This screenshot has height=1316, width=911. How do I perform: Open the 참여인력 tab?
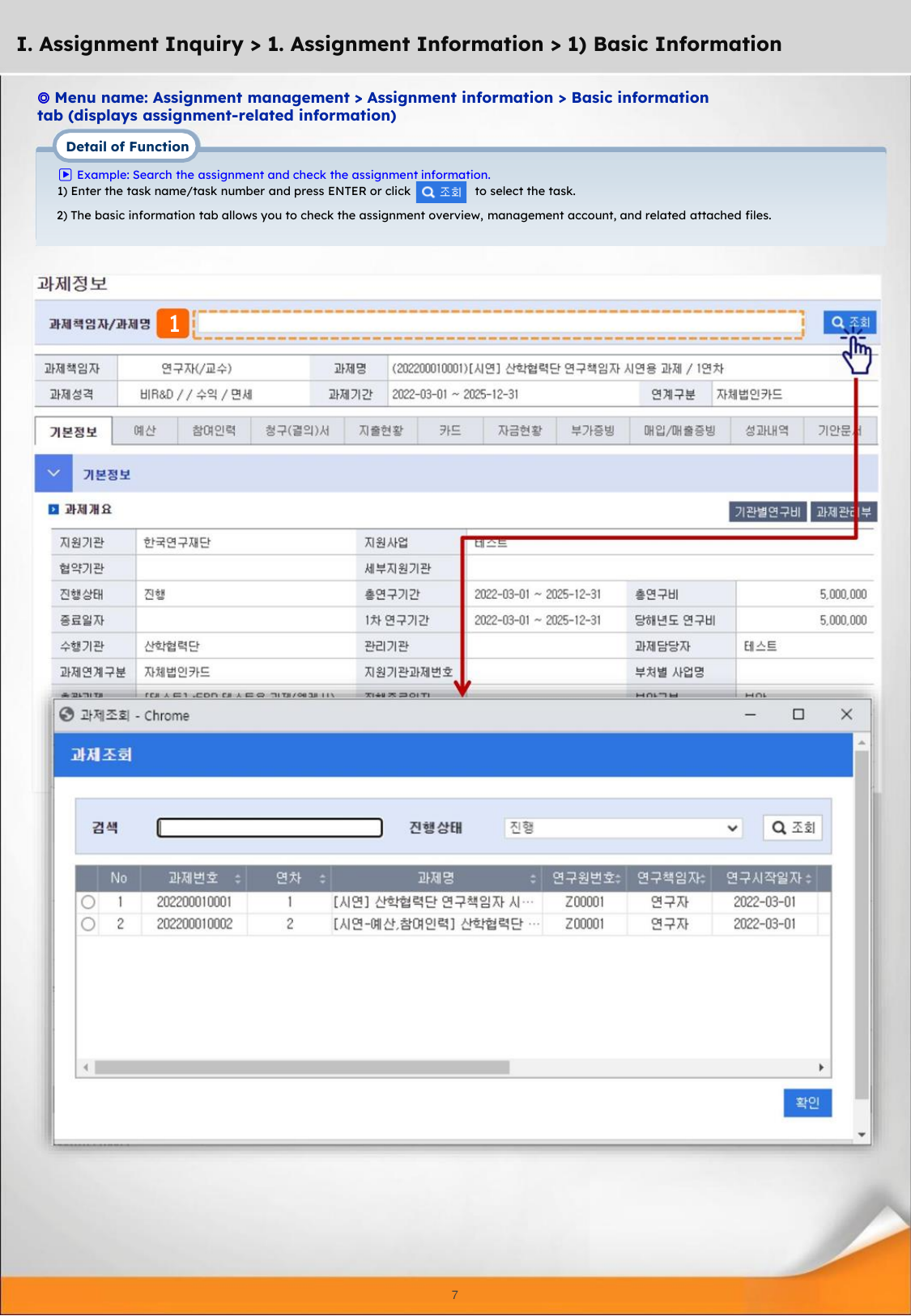(214, 431)
